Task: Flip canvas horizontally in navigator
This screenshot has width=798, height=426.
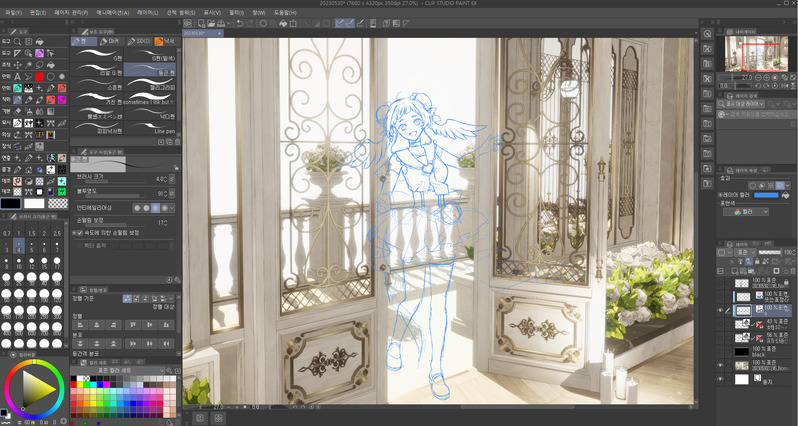Action: coord(785,86)
